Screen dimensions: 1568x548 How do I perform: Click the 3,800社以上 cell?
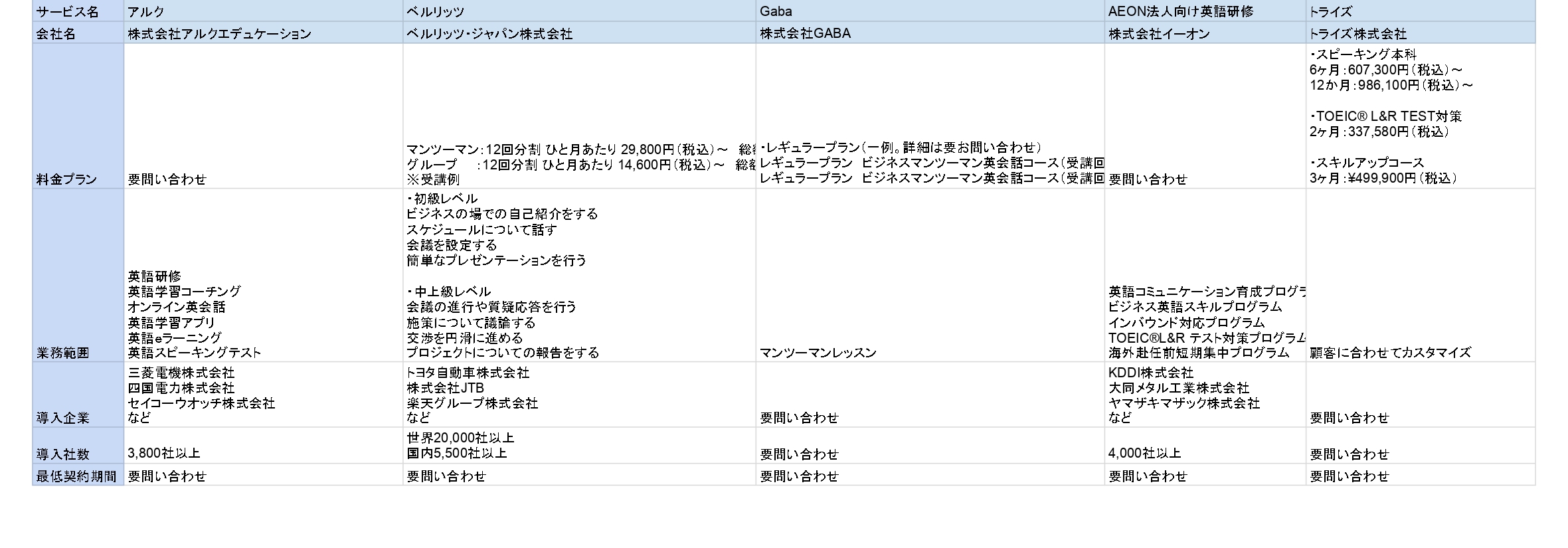[x=264, y=446]
